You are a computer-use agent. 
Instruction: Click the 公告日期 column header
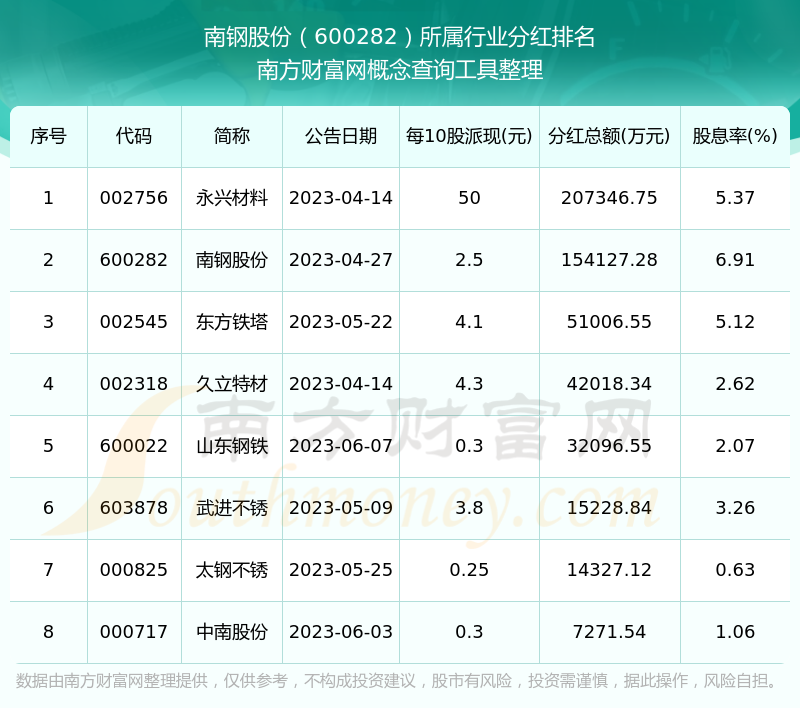click(x=340, y=136)
